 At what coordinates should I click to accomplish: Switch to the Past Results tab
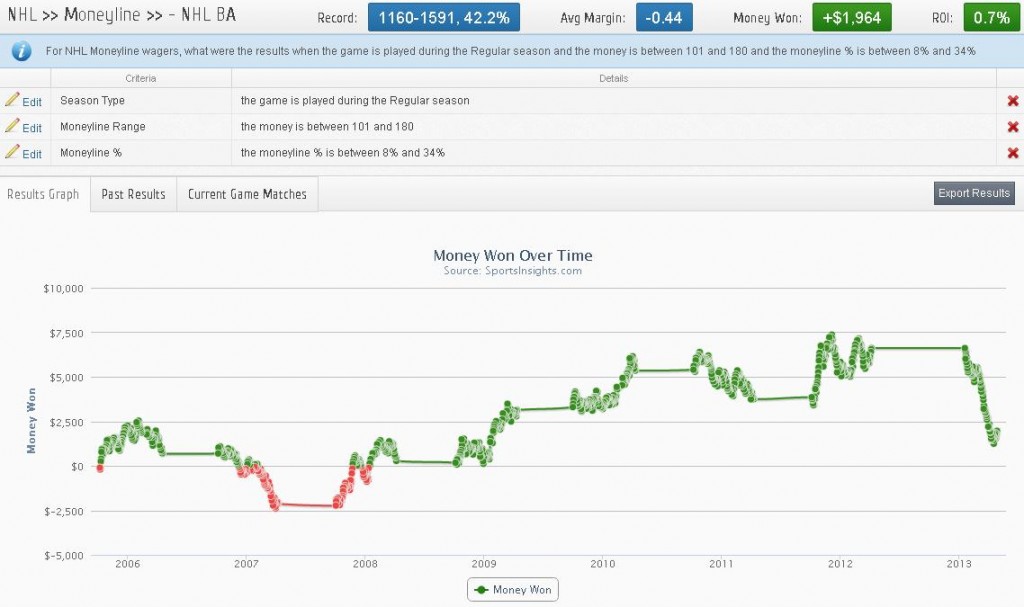tap(132, 194)
